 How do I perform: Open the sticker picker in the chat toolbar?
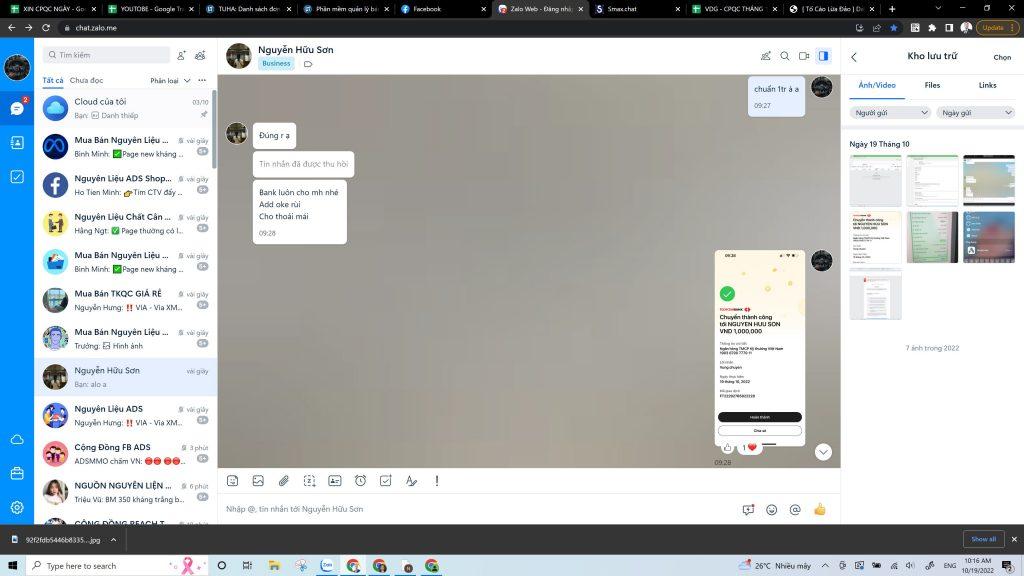(232, 481)
